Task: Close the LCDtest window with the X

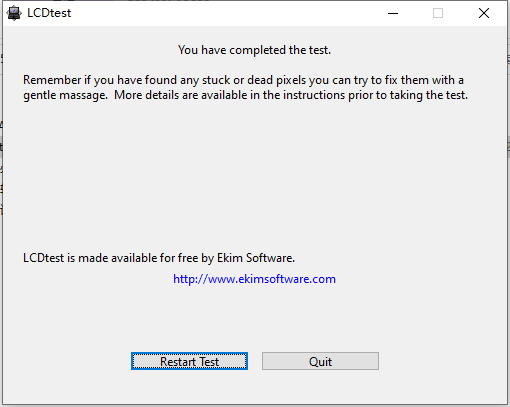Action: (484, 13)
